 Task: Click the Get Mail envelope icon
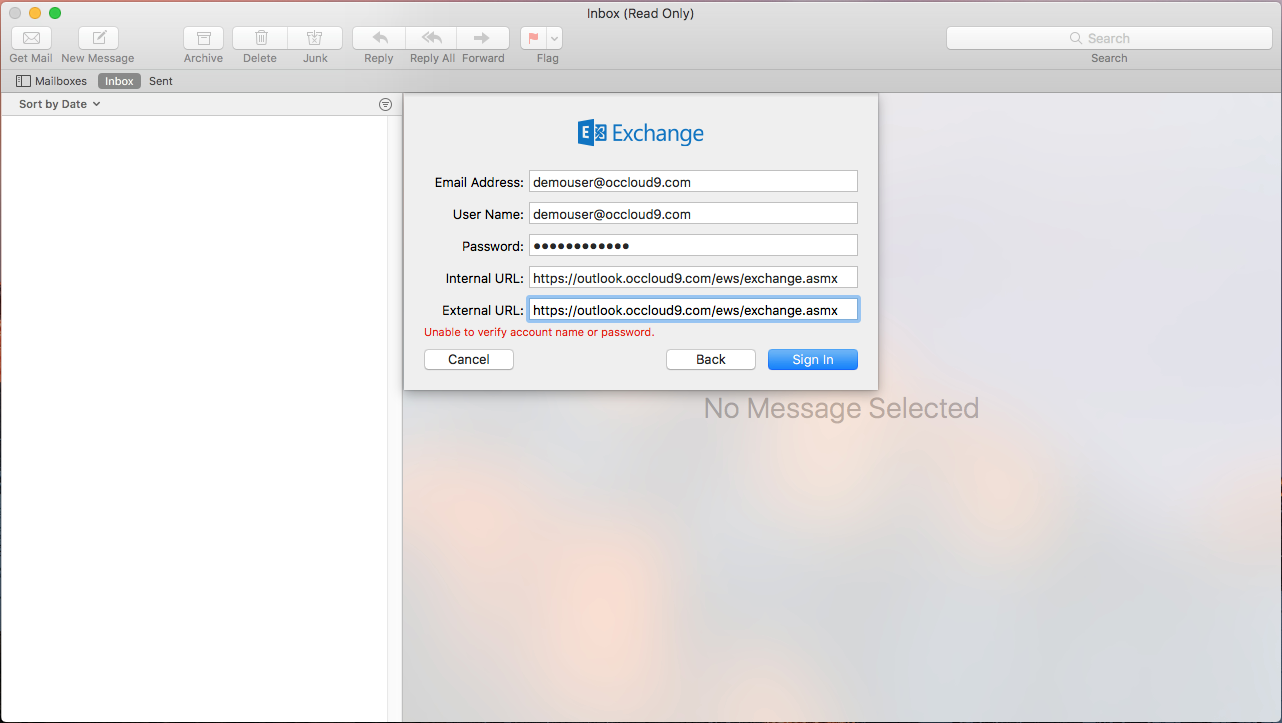click(31, 38)
